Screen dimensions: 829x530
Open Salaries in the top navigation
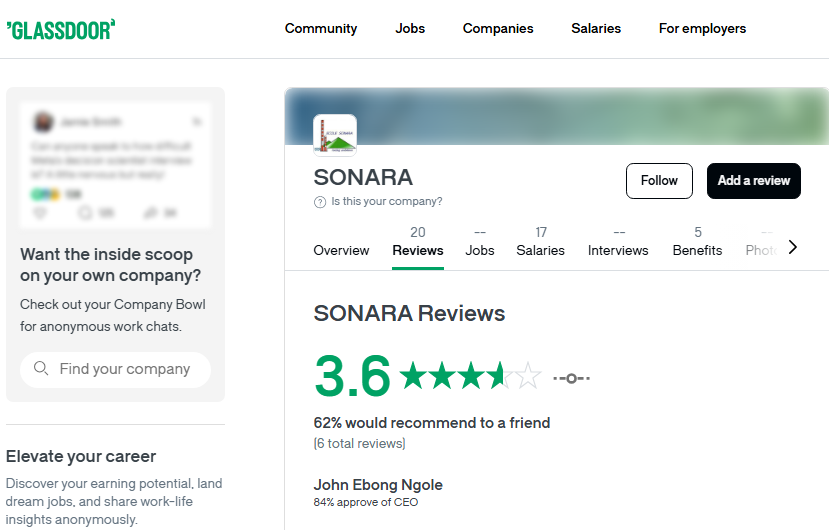click(x=596, y=29)
